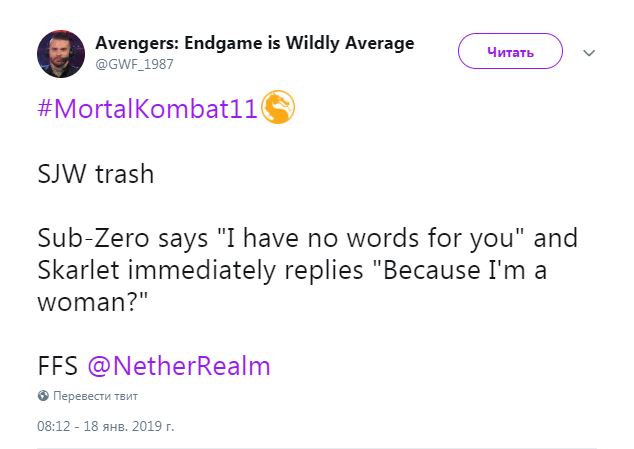
Task: Click display name Avengers: Endgame is Wildly Average
Action: point(255,43)
